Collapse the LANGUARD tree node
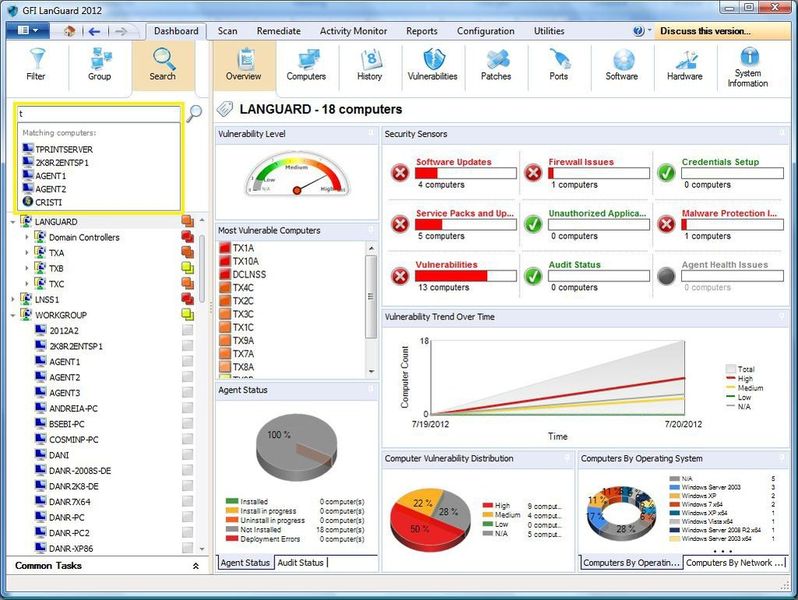This screenshot has height=600, width=798. tap(13, 222)
